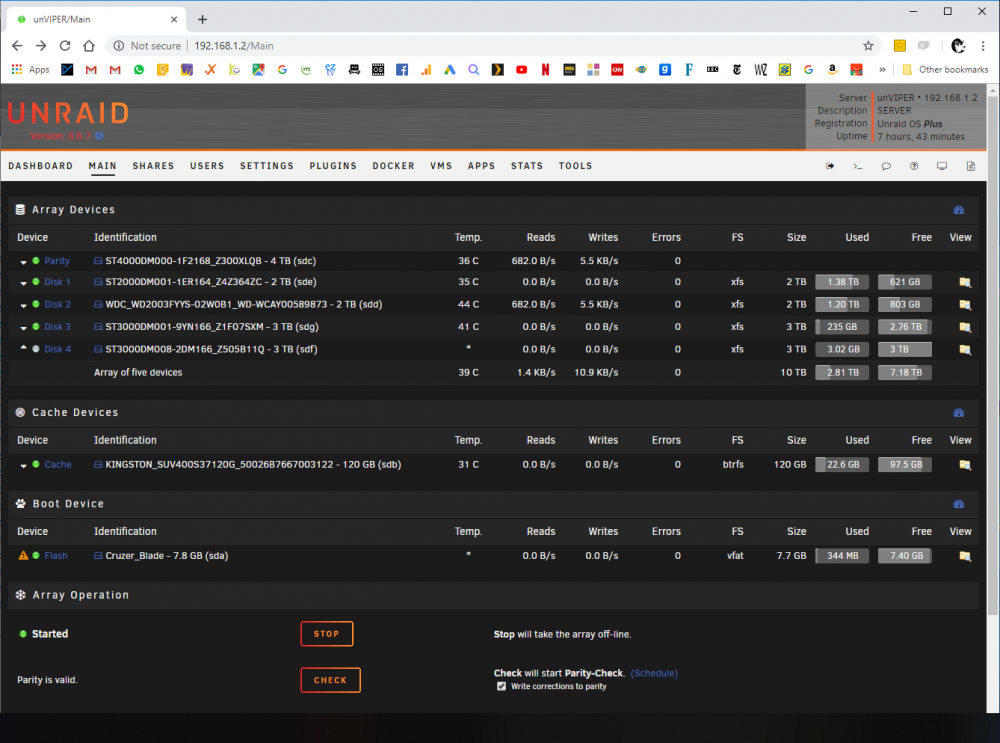
Task: Spin down Disk 1 with its arrow
Action: point(24,283)
